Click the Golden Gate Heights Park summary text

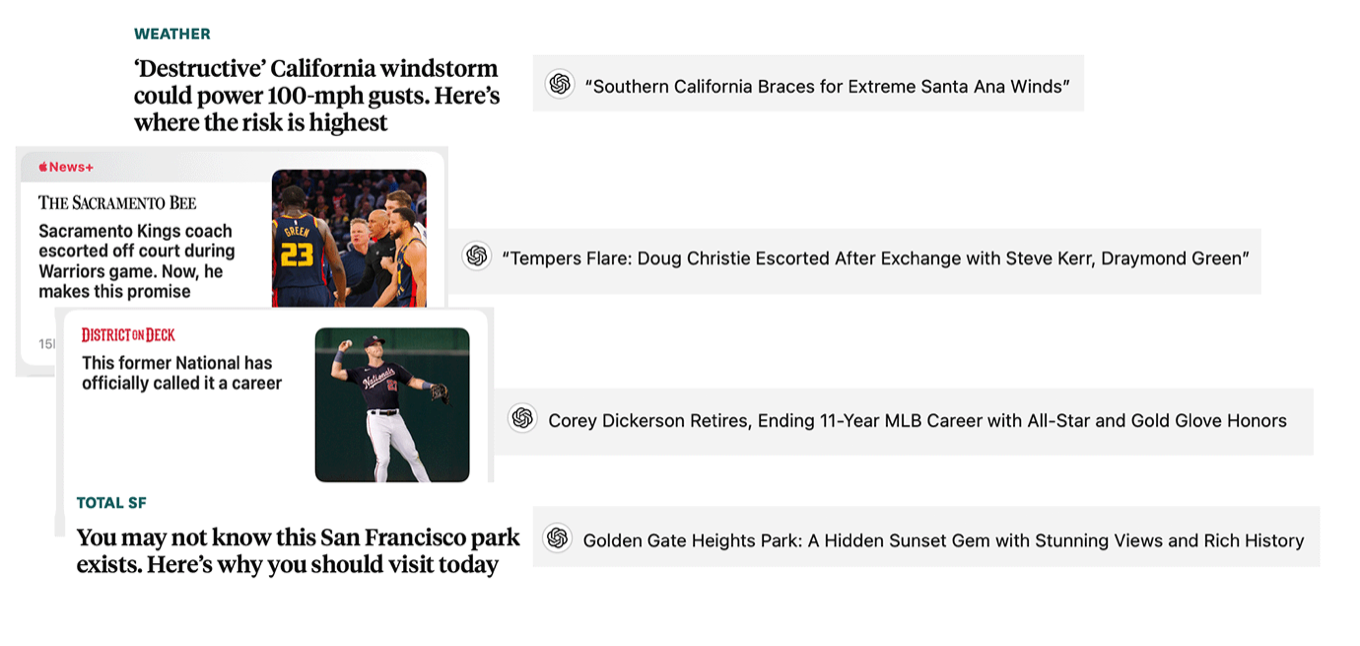pyautogui.click(x=943, y=541)
